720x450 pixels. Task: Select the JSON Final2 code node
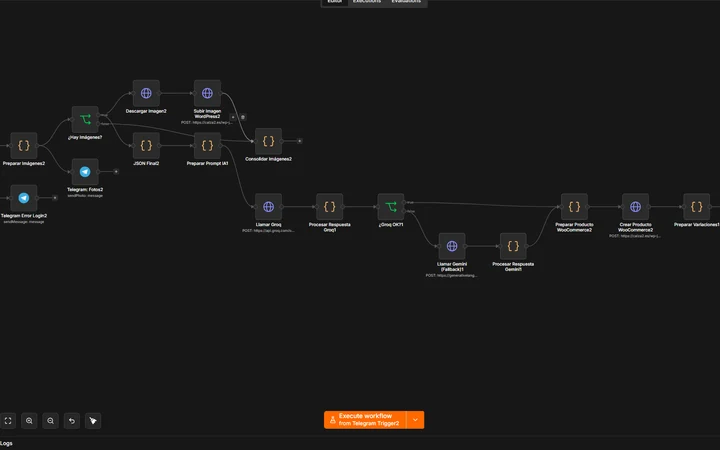[x=146, y=146]
